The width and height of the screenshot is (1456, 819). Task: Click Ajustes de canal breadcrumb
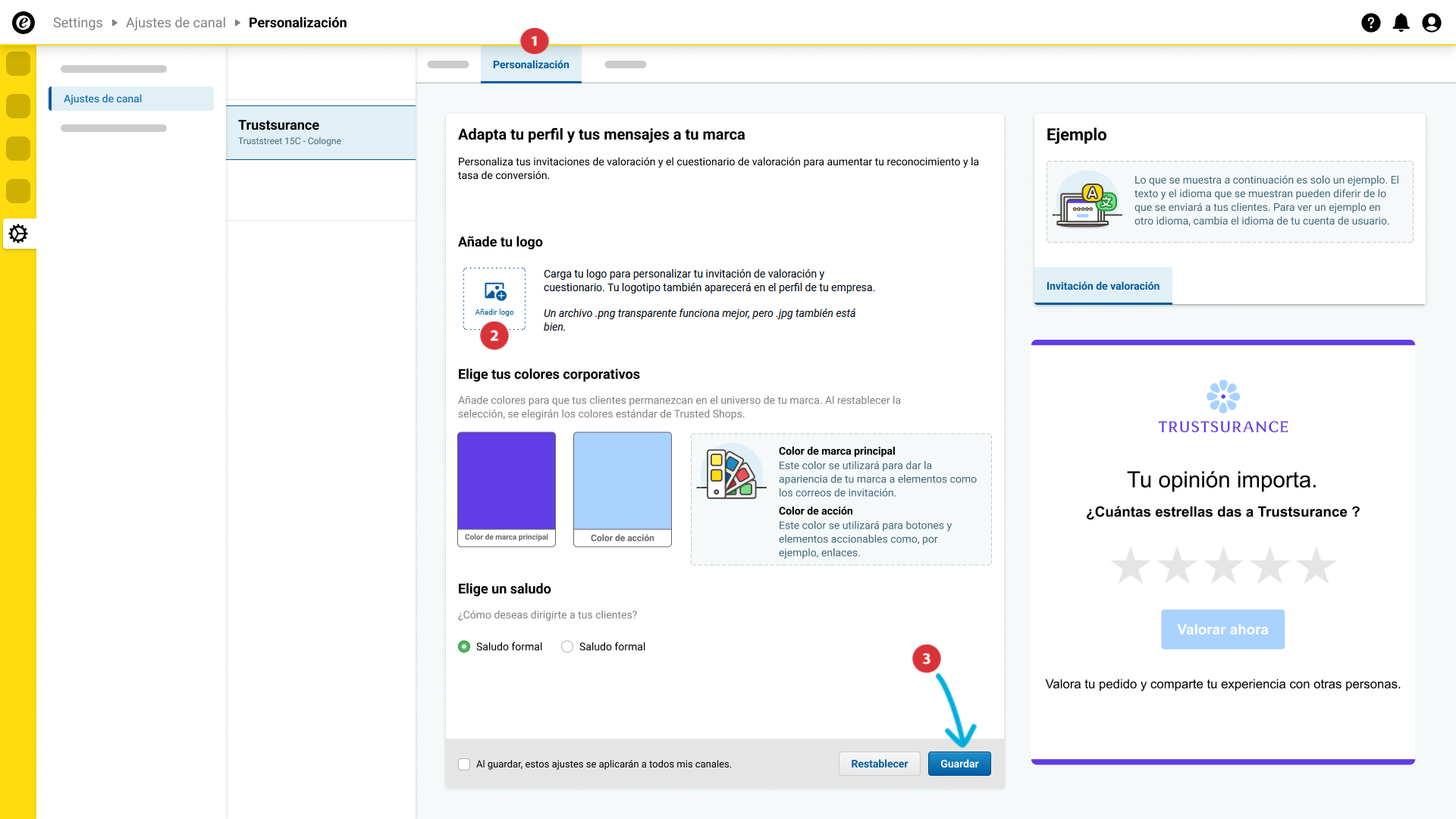176,23
